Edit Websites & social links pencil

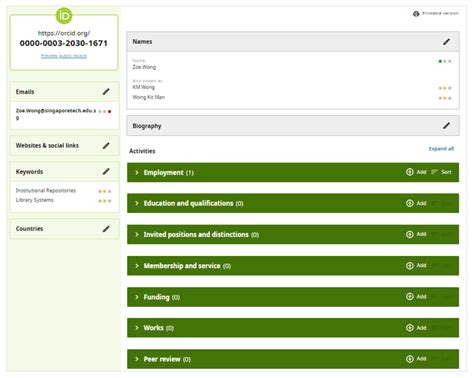pyautogui.click(x=106, y=145)
